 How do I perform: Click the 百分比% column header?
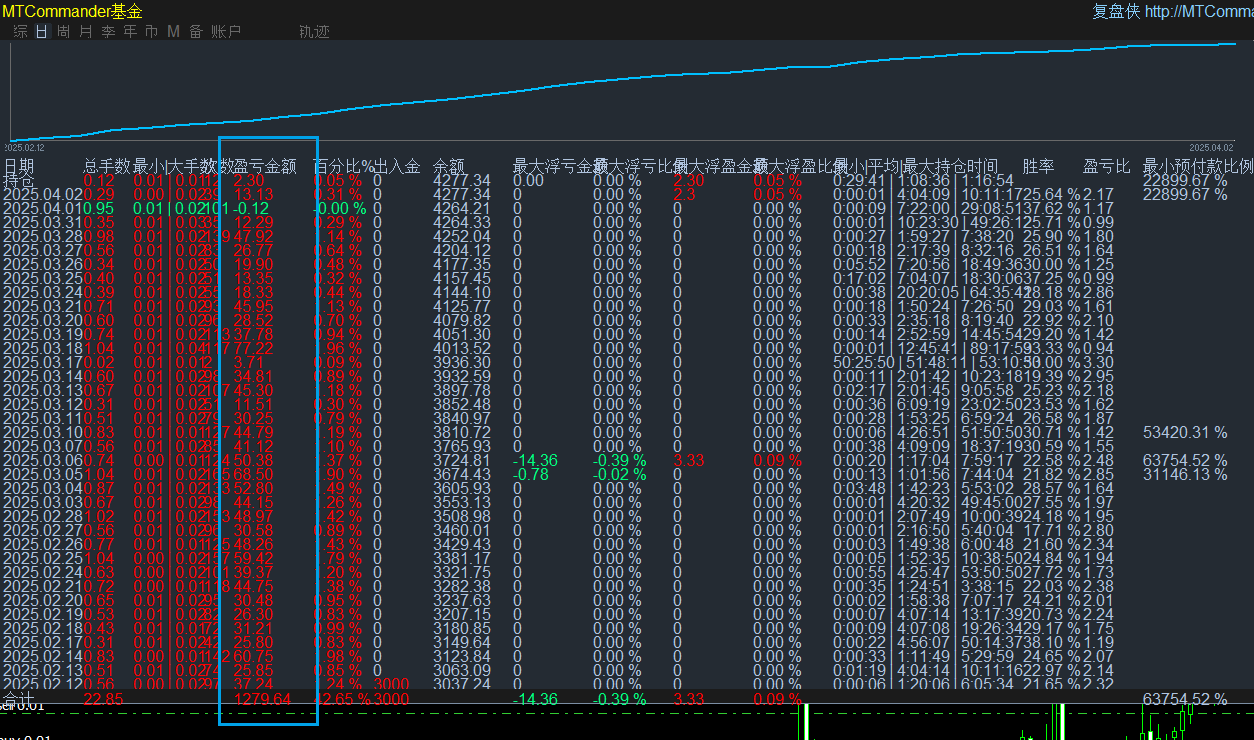(x=343, y=166)
